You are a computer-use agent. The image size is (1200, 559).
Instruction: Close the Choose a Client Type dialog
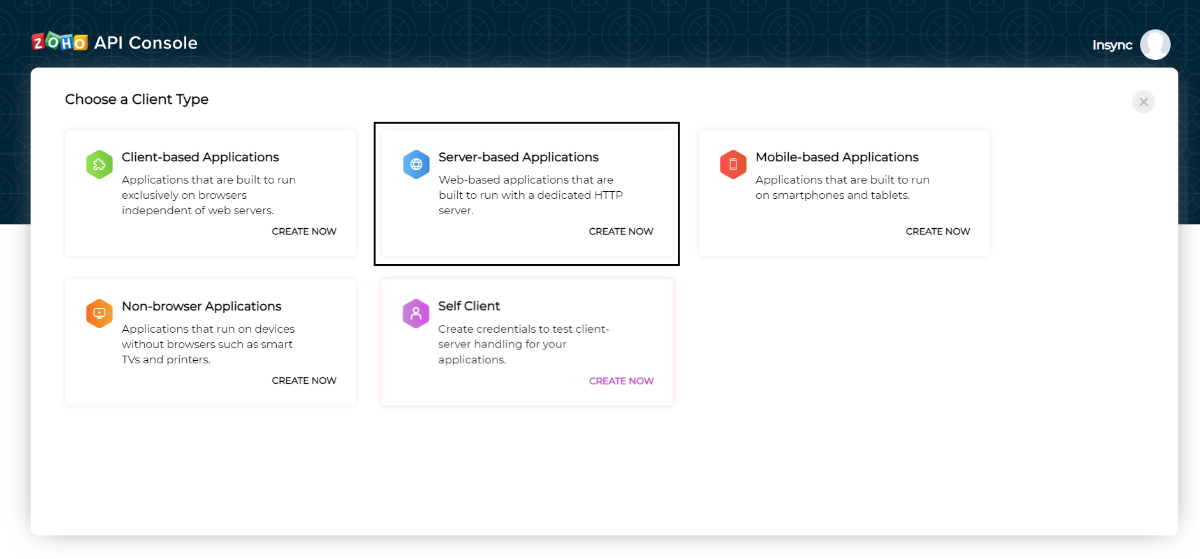click(1144, 102)
